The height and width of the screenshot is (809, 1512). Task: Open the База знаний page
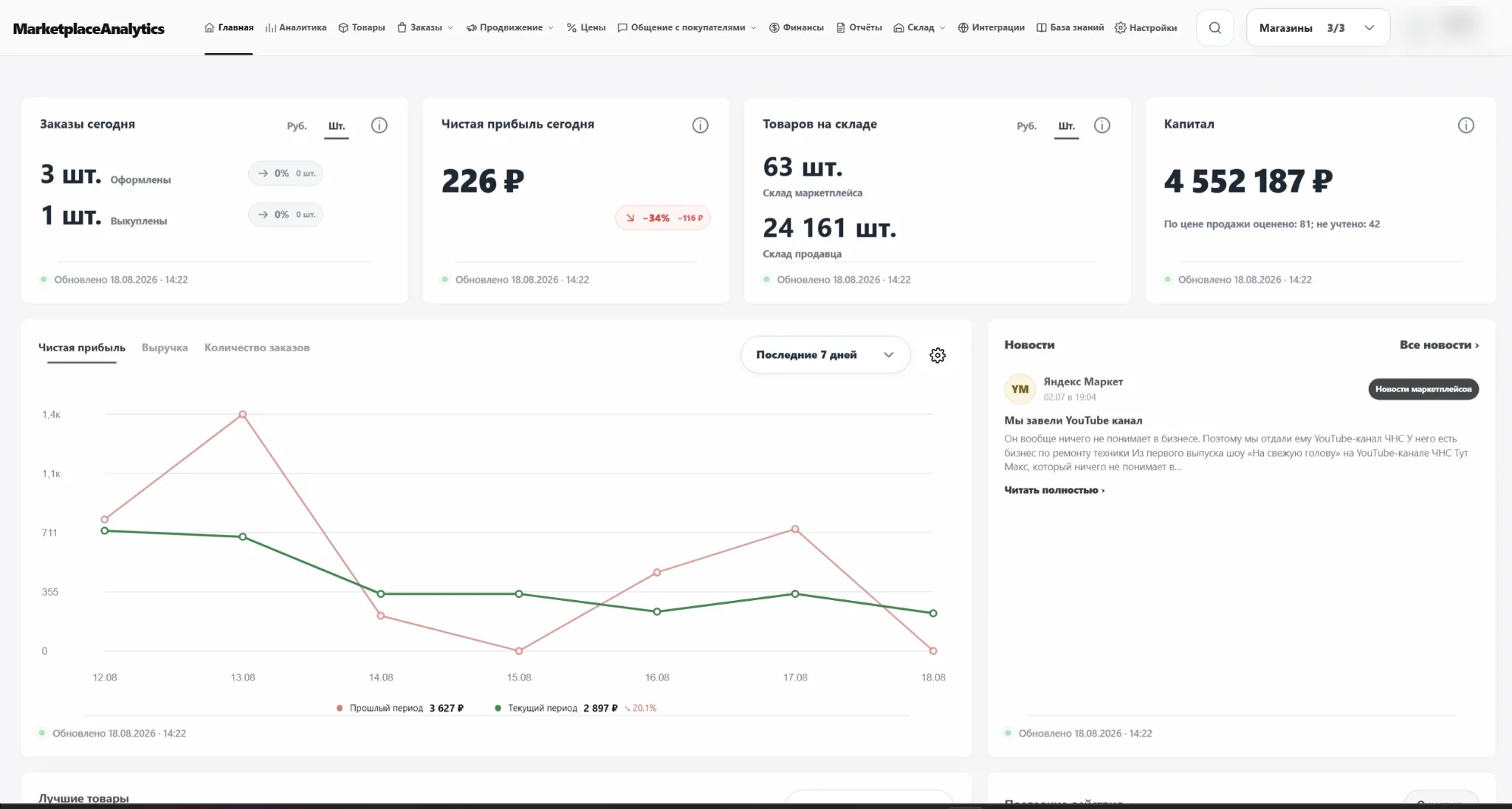pos(1070,27)
